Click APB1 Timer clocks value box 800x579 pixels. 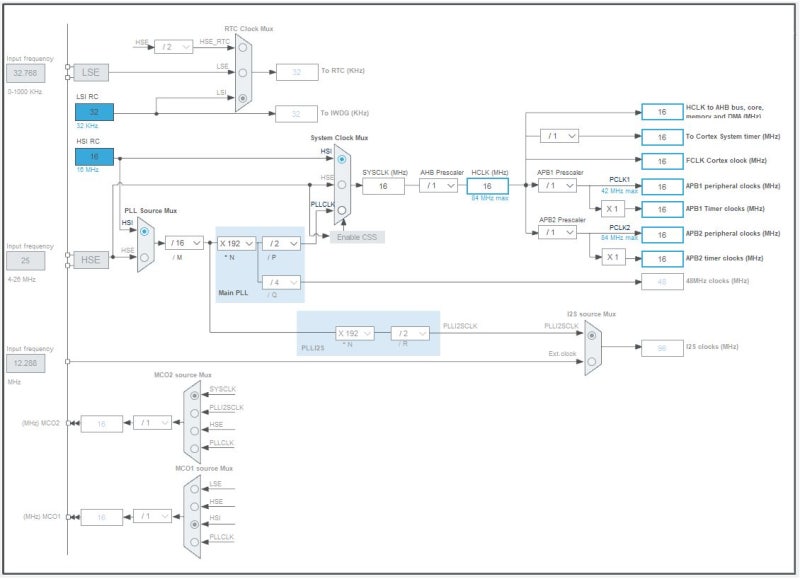tap(662, 210)
